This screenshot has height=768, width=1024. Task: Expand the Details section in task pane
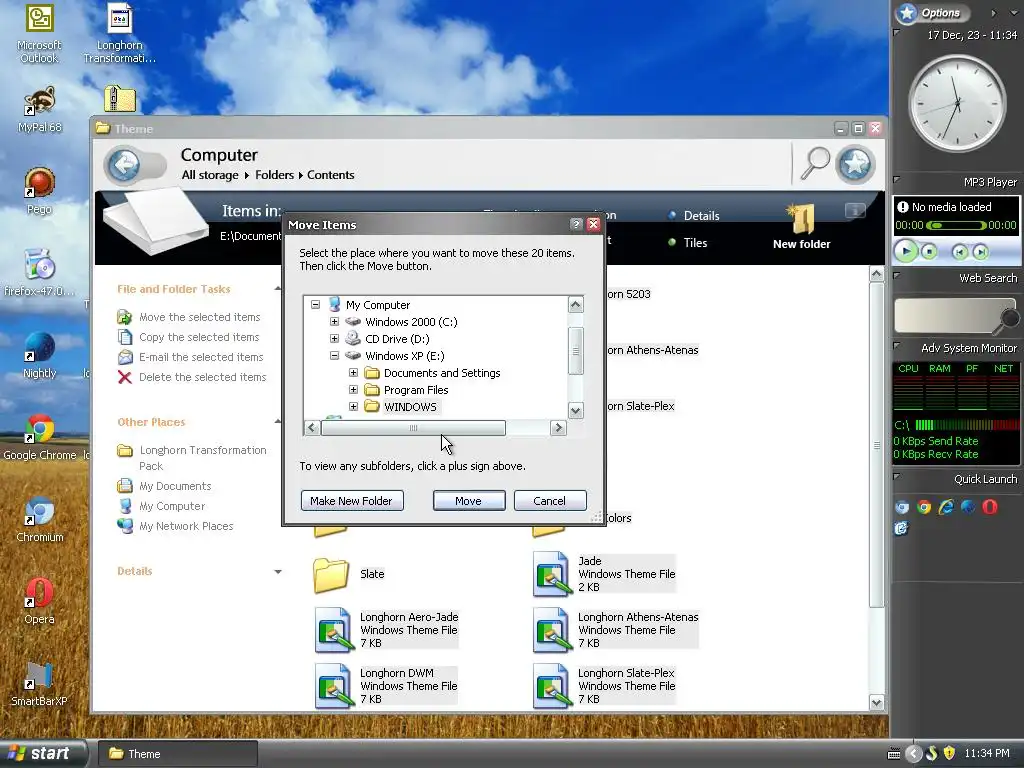278,571
